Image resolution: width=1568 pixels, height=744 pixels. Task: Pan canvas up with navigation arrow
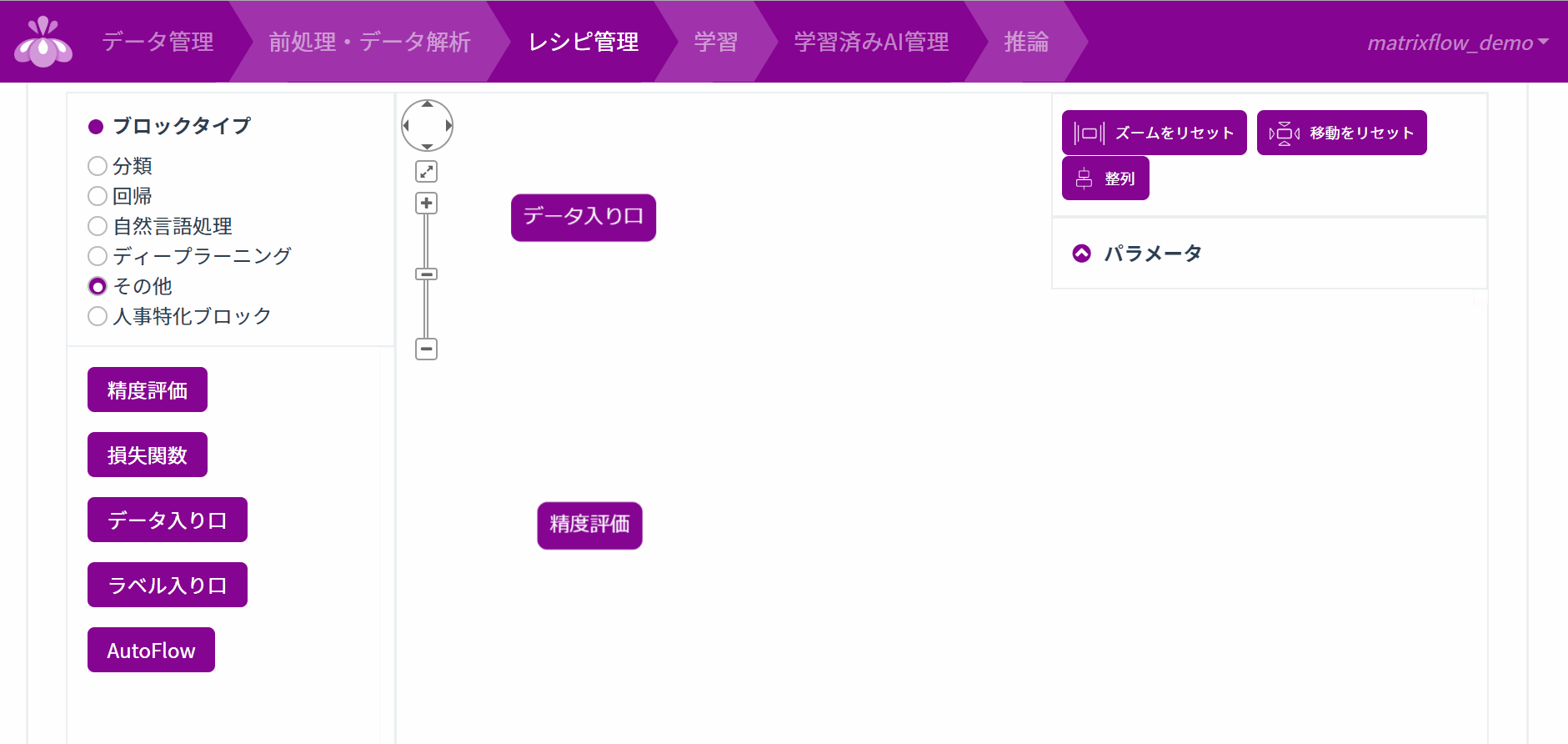pos(427,105)
